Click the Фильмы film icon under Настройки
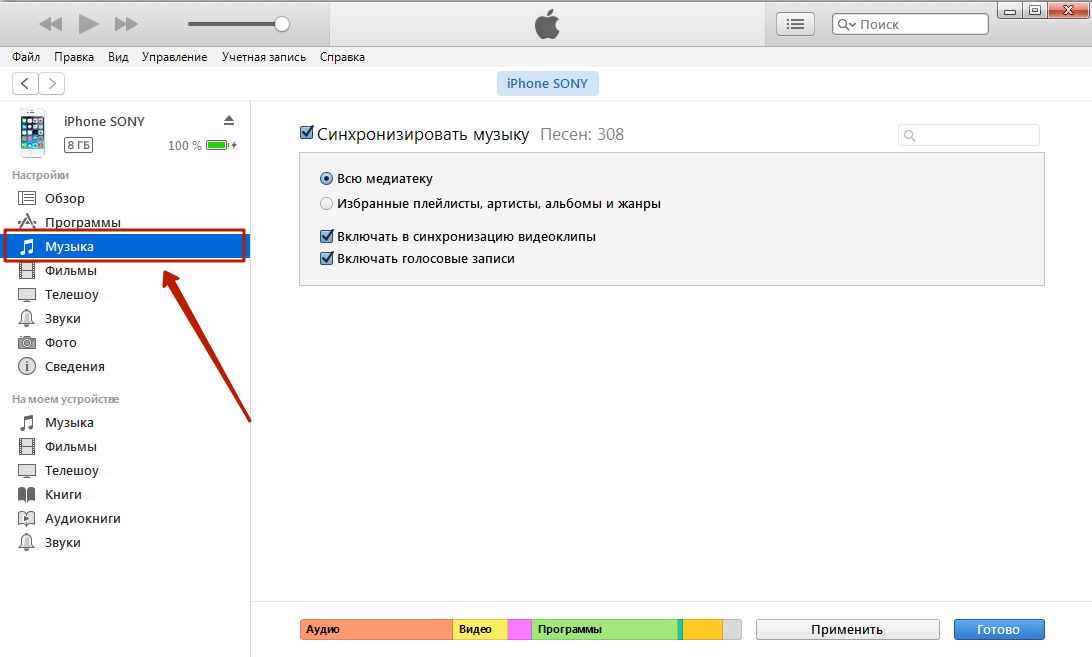This screenshot has height=657, width=1092. point(26,270)
